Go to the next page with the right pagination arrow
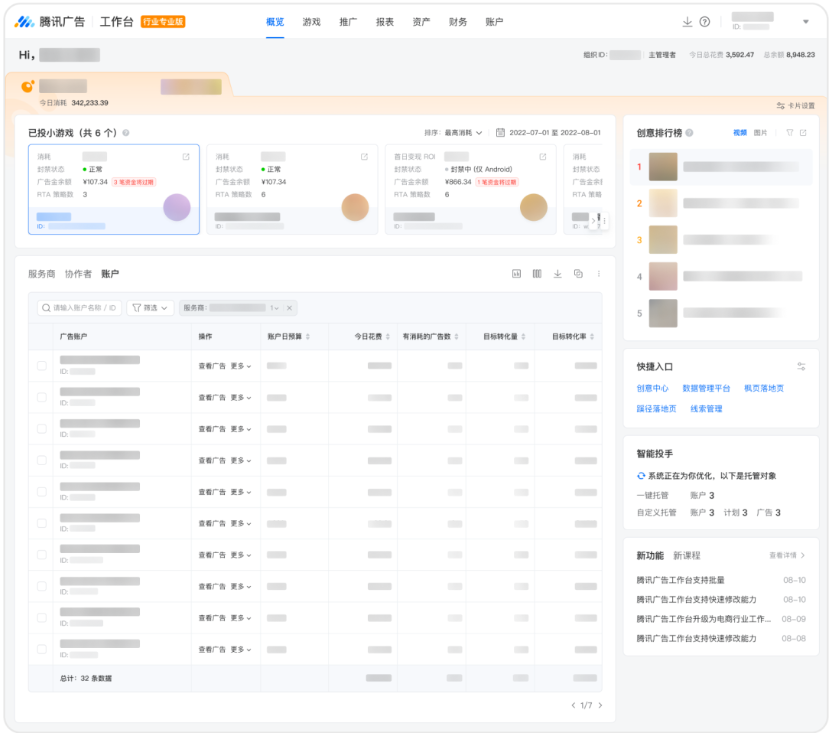The image size is (832, 736). point(600,705)
